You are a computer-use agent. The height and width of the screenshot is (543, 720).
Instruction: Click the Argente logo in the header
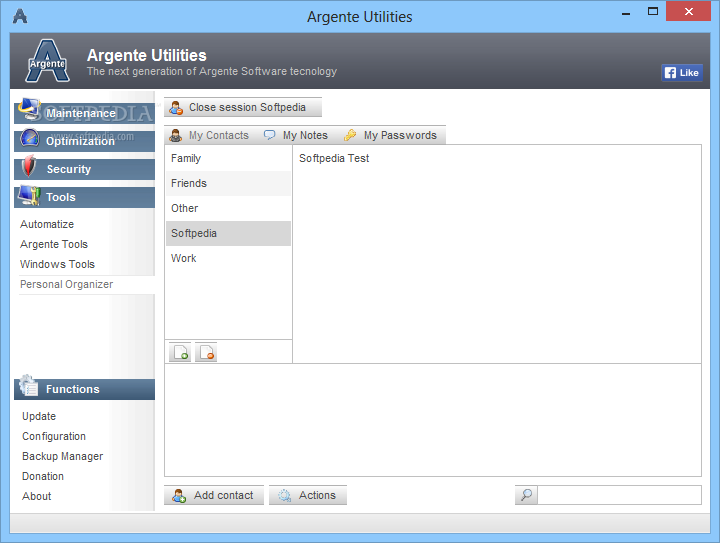click(47, 61)
